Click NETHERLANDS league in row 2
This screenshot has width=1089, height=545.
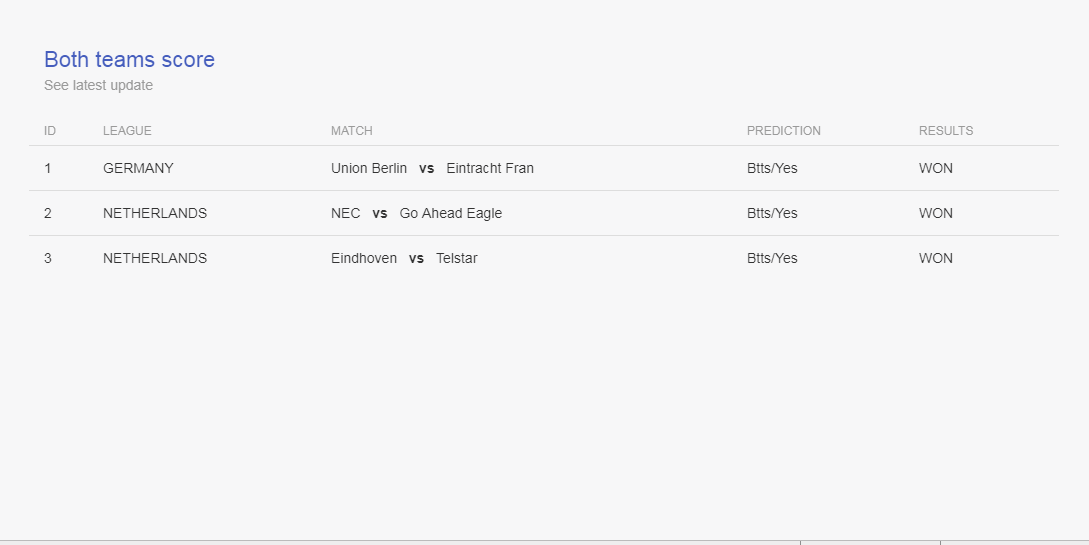pyautogui.click(x=155, y=213)
